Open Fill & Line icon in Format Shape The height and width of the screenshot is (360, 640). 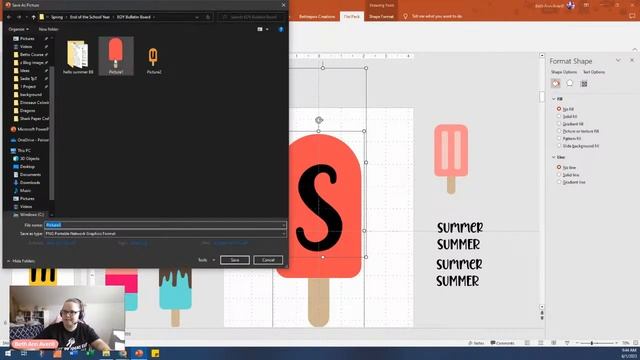556,84
